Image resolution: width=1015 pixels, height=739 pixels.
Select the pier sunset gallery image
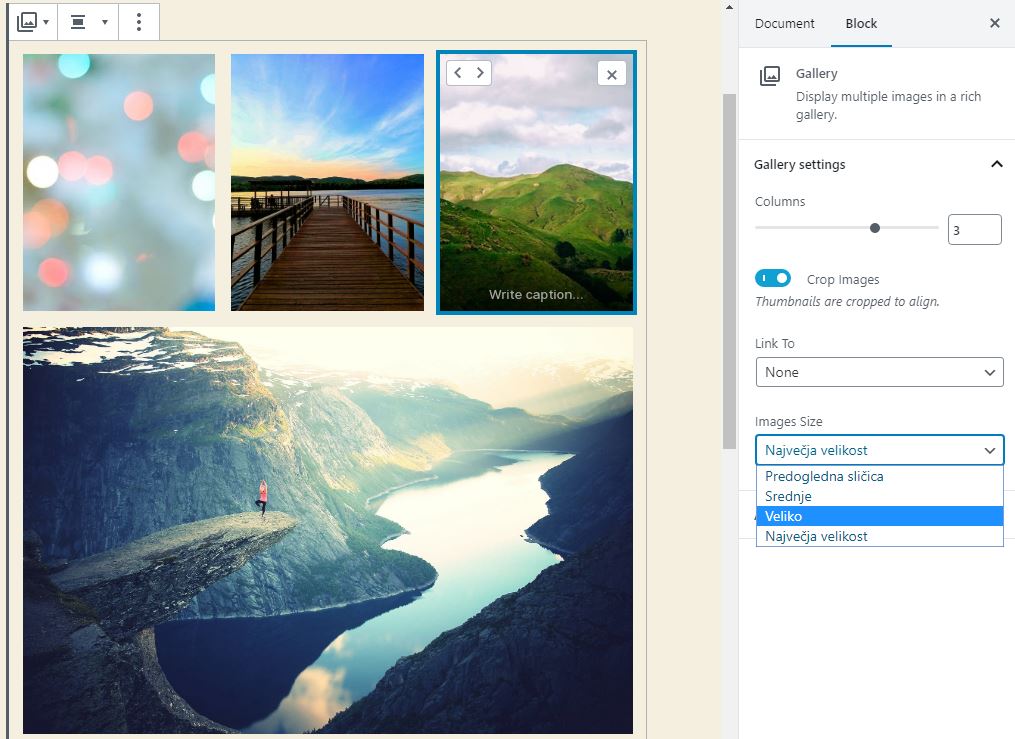coord(327,182)
